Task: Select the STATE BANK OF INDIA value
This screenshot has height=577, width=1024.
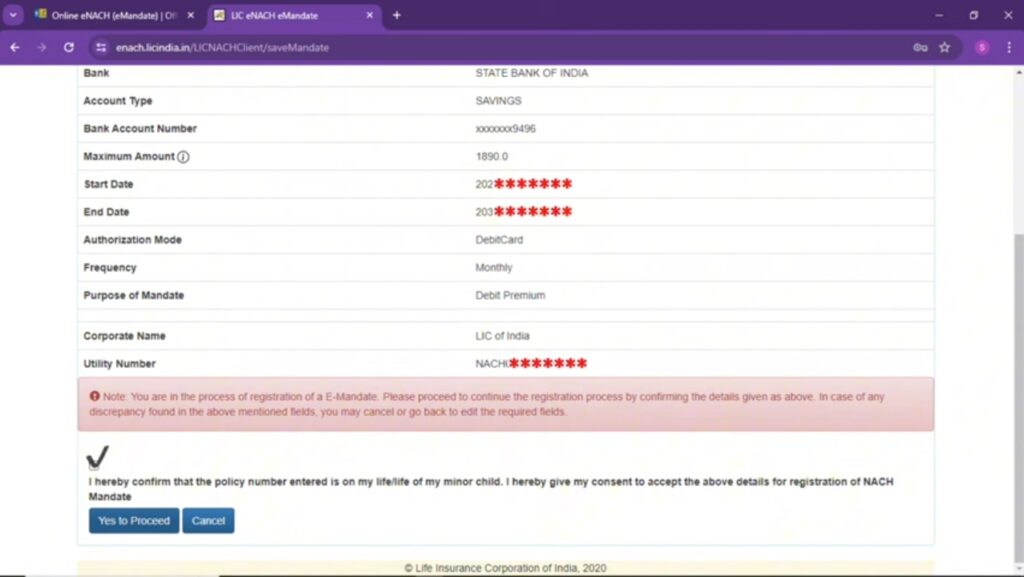Action: pyautogui.click(x=532, y=73)
